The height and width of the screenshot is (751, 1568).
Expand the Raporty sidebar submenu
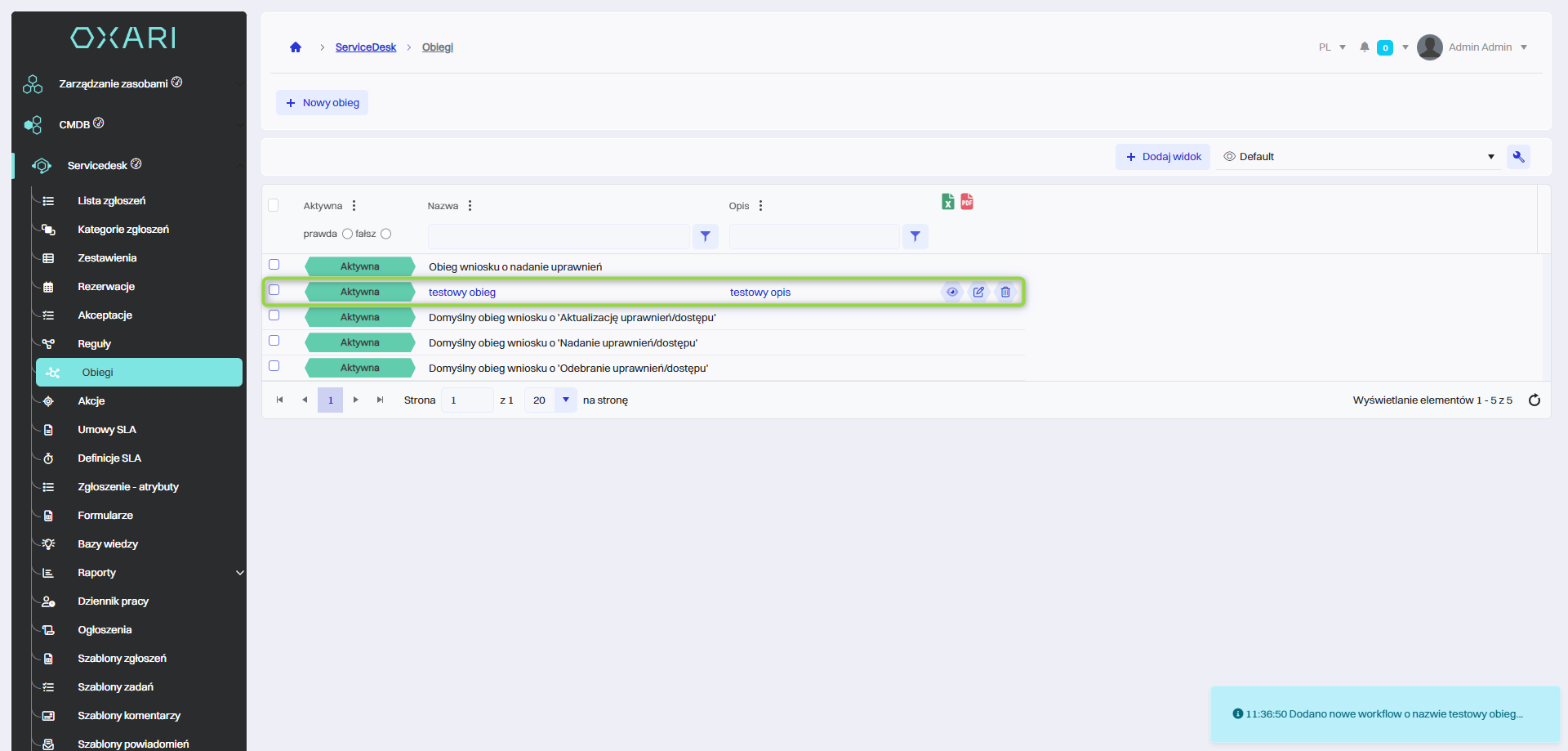[239, 573]
